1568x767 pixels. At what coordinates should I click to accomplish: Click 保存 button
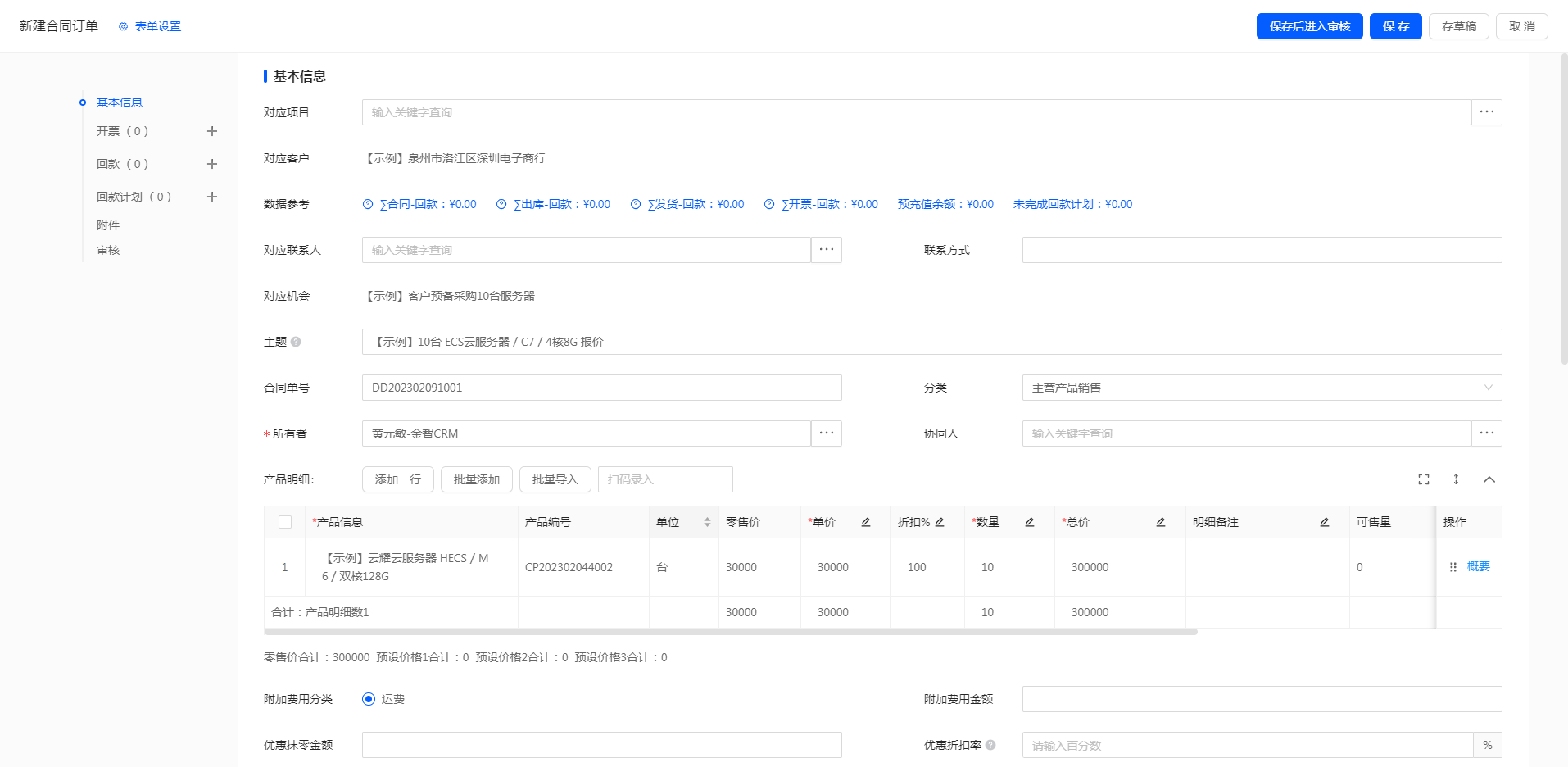coord(1396,26)
